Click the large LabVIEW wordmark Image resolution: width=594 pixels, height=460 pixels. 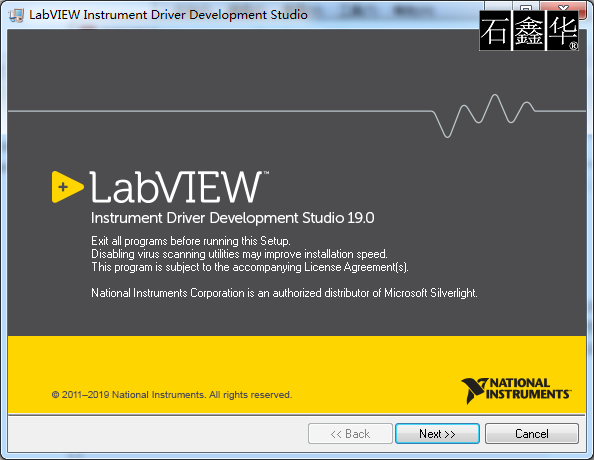click(178, 187)
